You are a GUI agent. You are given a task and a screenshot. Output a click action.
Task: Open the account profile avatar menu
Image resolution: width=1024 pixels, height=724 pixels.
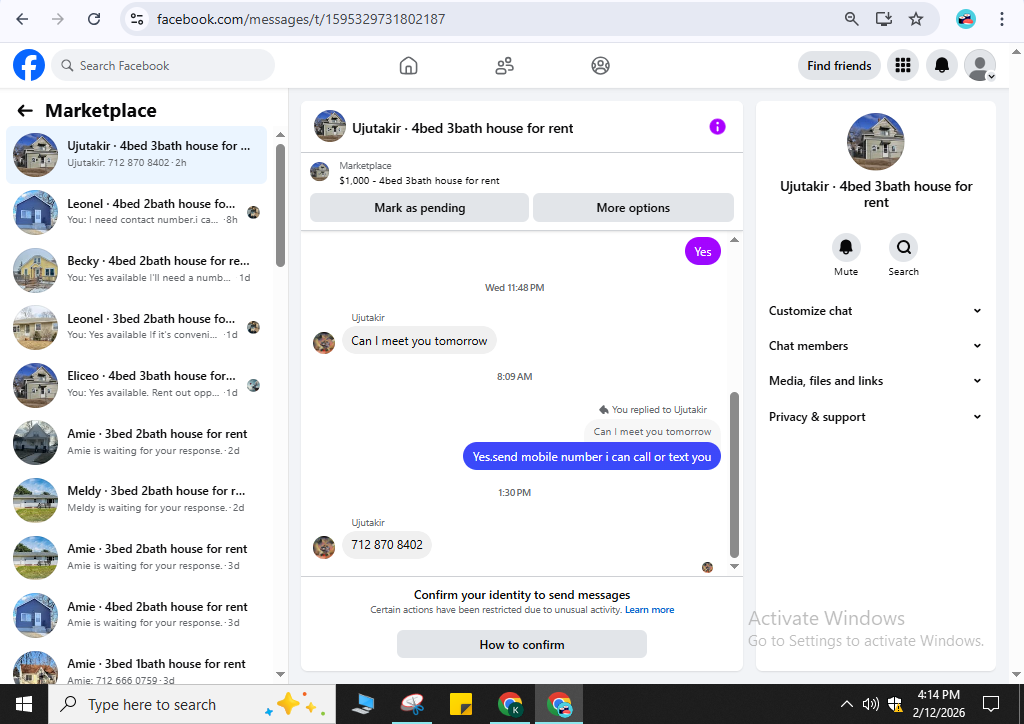tap(980, 65)
